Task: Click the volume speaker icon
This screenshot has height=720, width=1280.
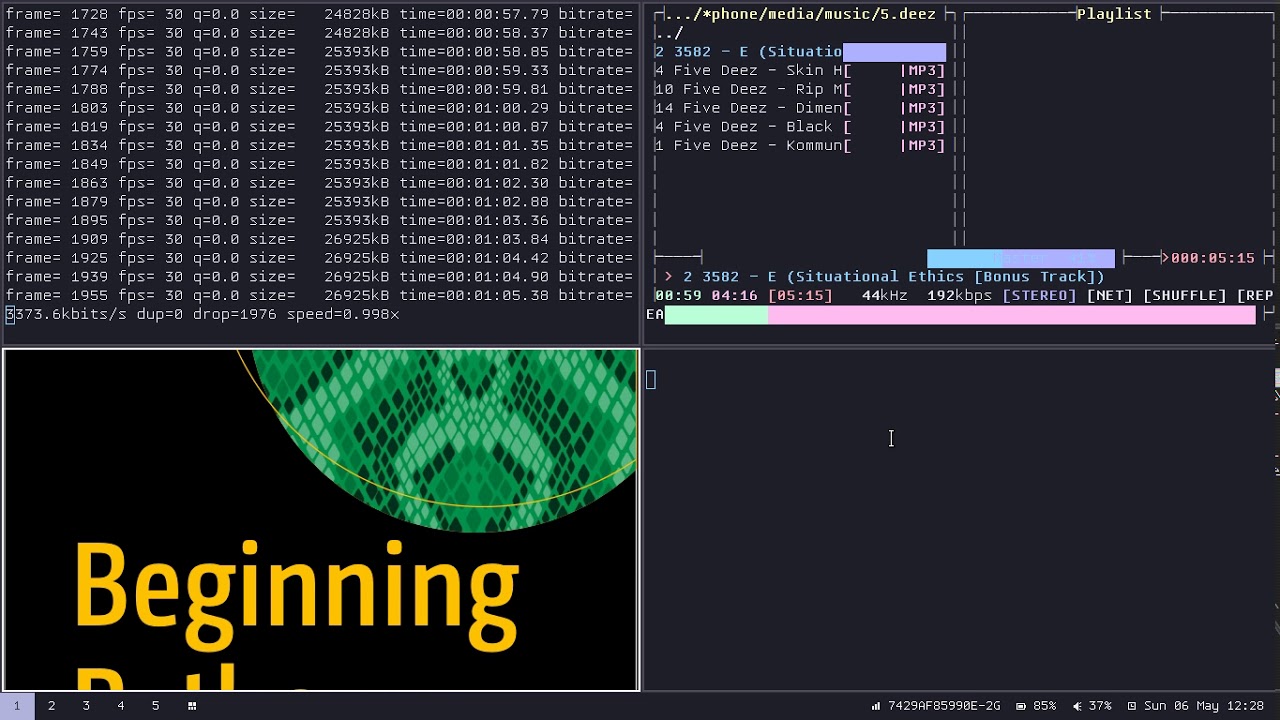Action: coord(1077,706)
